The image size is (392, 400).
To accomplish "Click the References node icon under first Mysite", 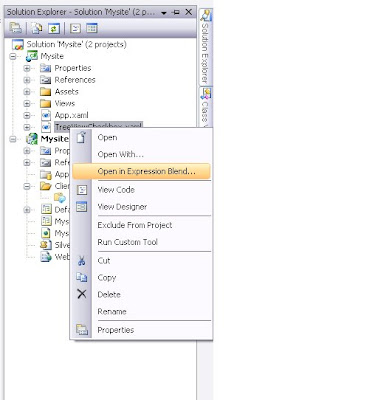I will 45,80.
